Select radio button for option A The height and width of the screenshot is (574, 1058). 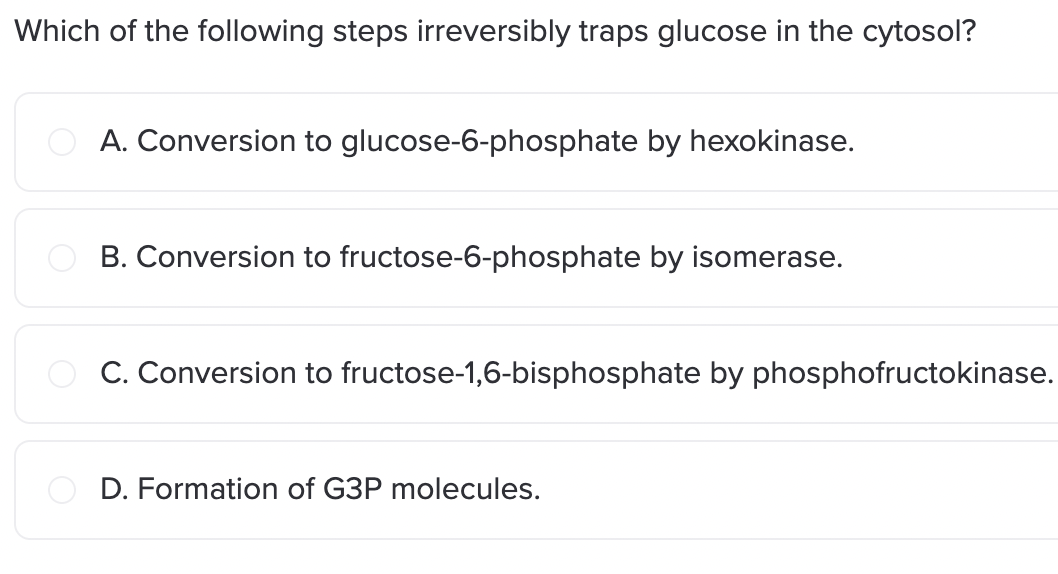(x=62, y=142)
